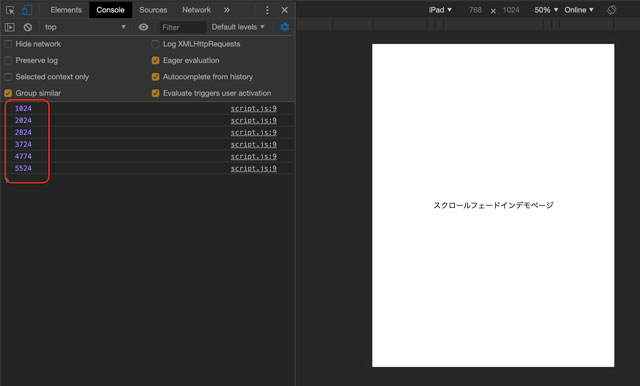The image size is (640, 386).
Task: Open script.js:9 link for log 5524
Action: [x=253, y=169]
